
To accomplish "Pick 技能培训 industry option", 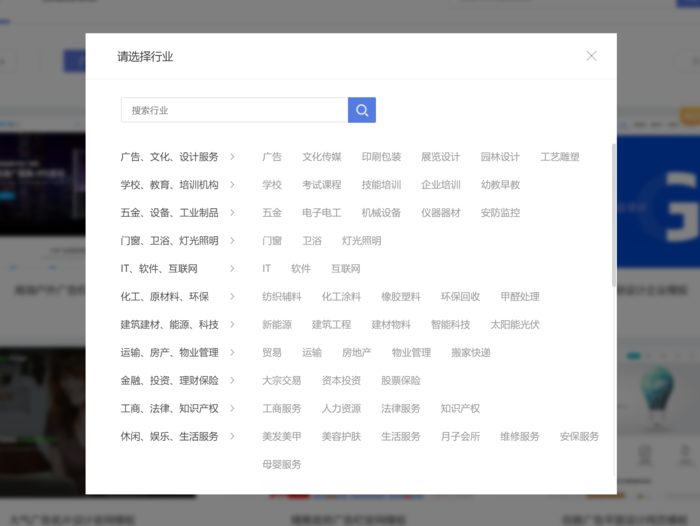I will point(381,185).
